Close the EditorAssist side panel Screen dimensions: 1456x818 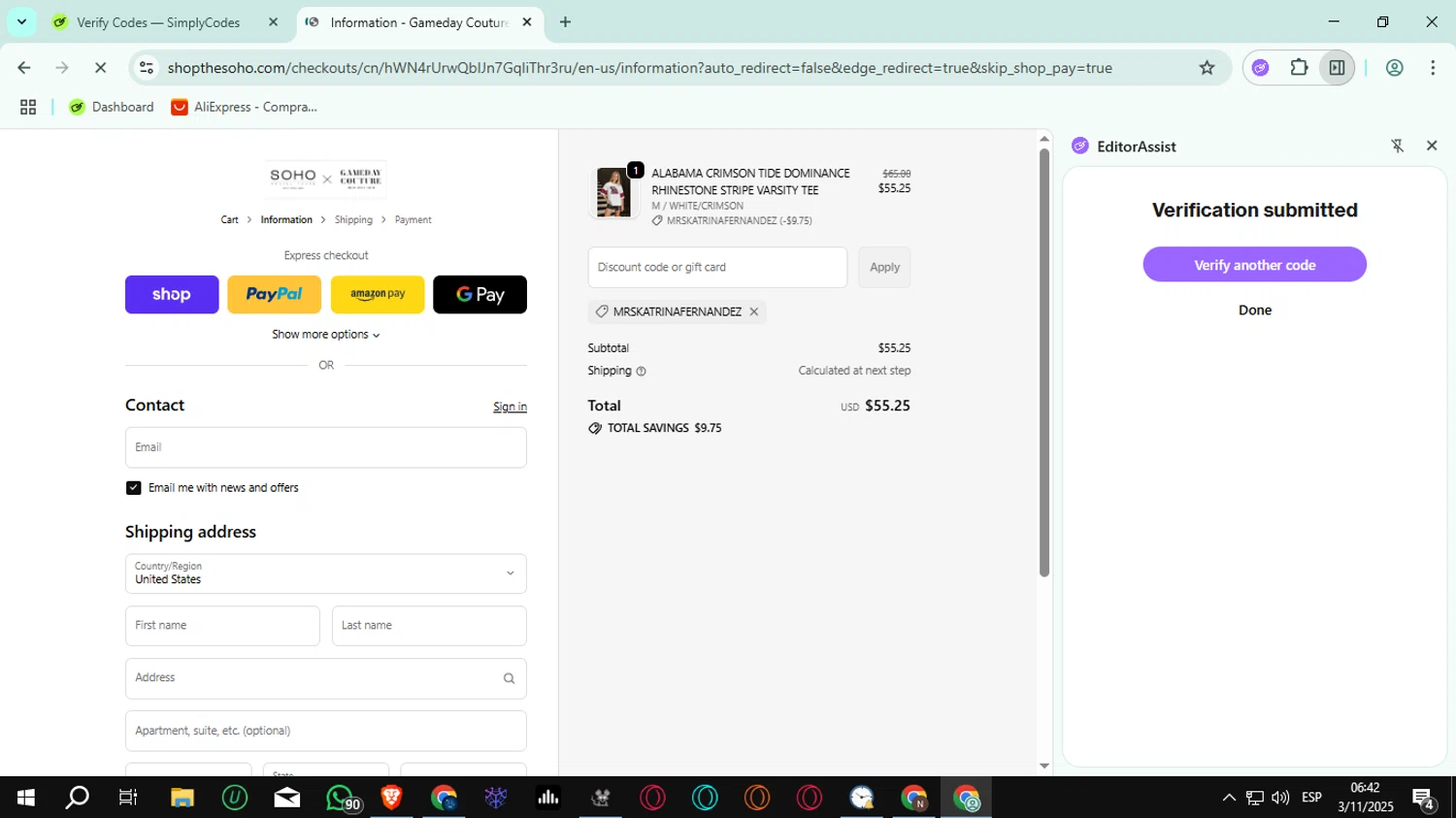tap(1432, 146)
